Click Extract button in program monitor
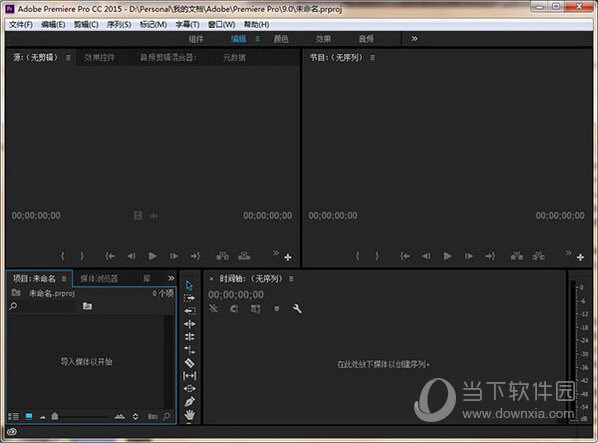The image size is (598, 443). [539, 256]
